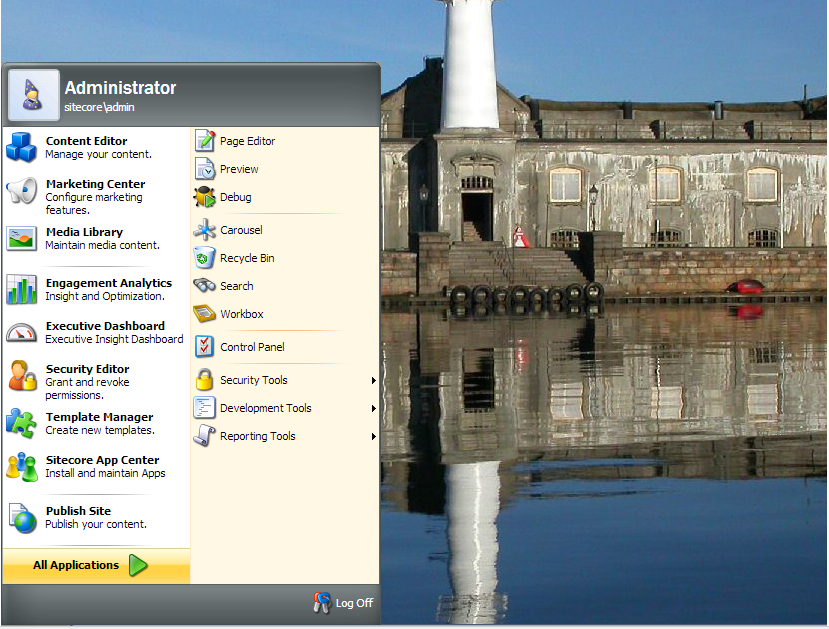829x629 pixels.
Task: Launch Content Editor by its title
Action: [x=86, y=141]
